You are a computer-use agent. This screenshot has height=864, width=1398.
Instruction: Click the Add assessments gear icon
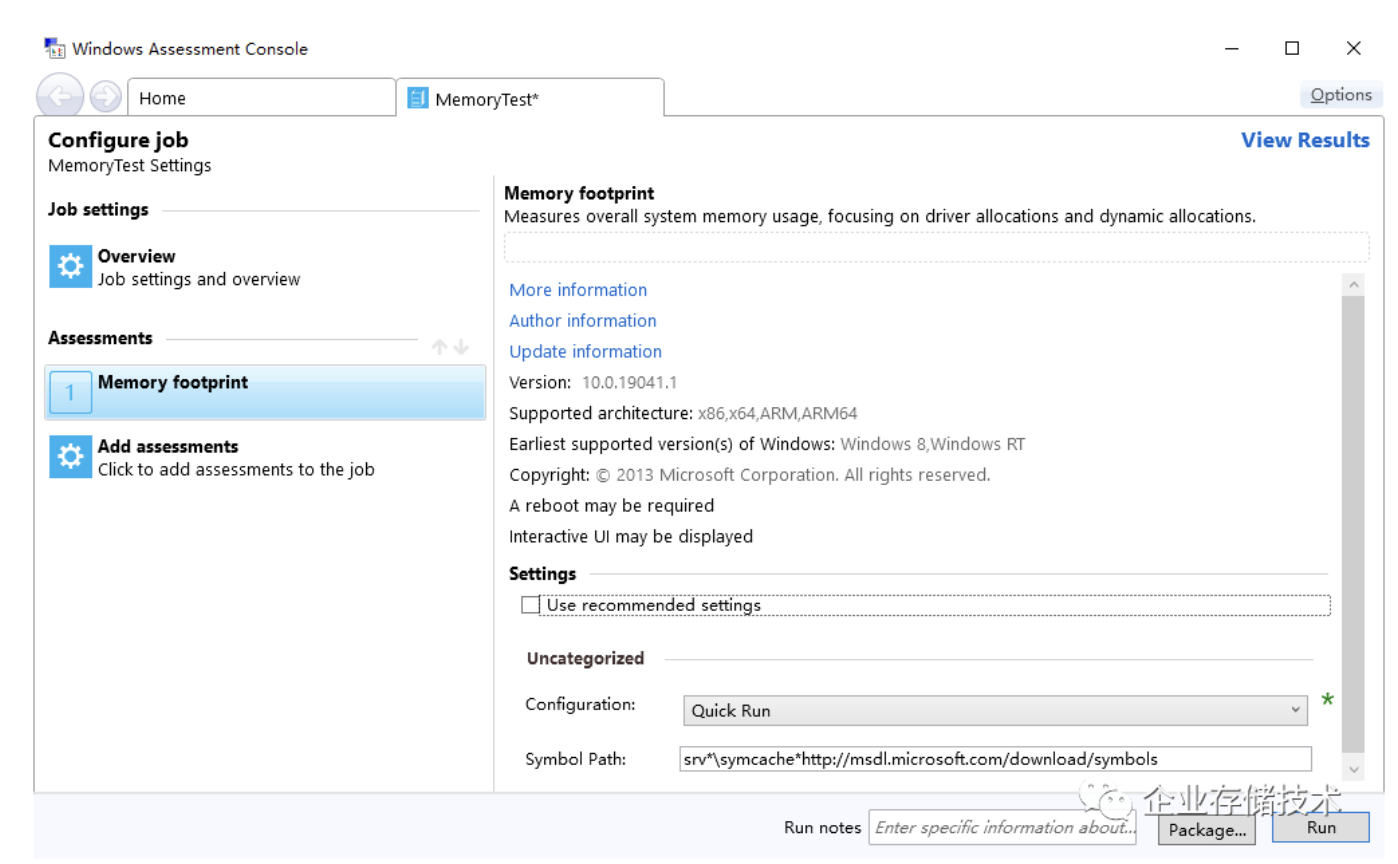pyautogui.click(x=70, y=457)
